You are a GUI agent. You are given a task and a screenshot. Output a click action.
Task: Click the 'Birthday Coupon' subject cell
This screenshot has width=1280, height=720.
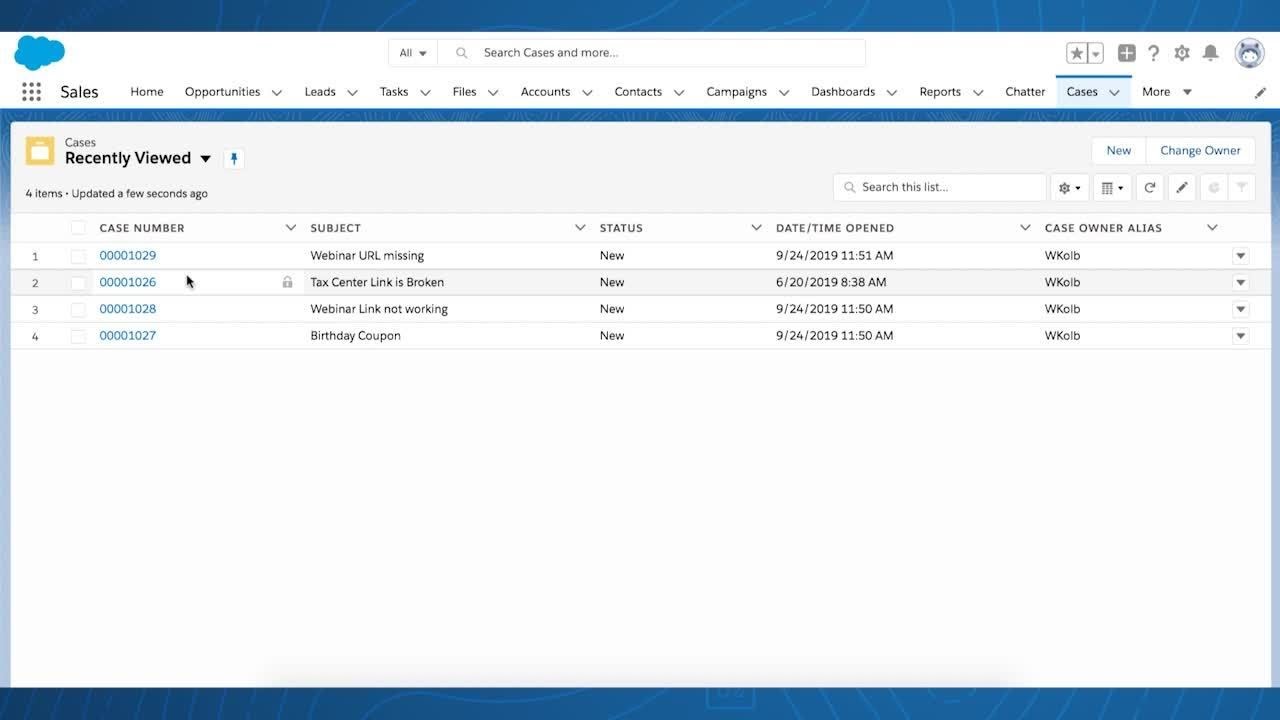click(355, 336)
